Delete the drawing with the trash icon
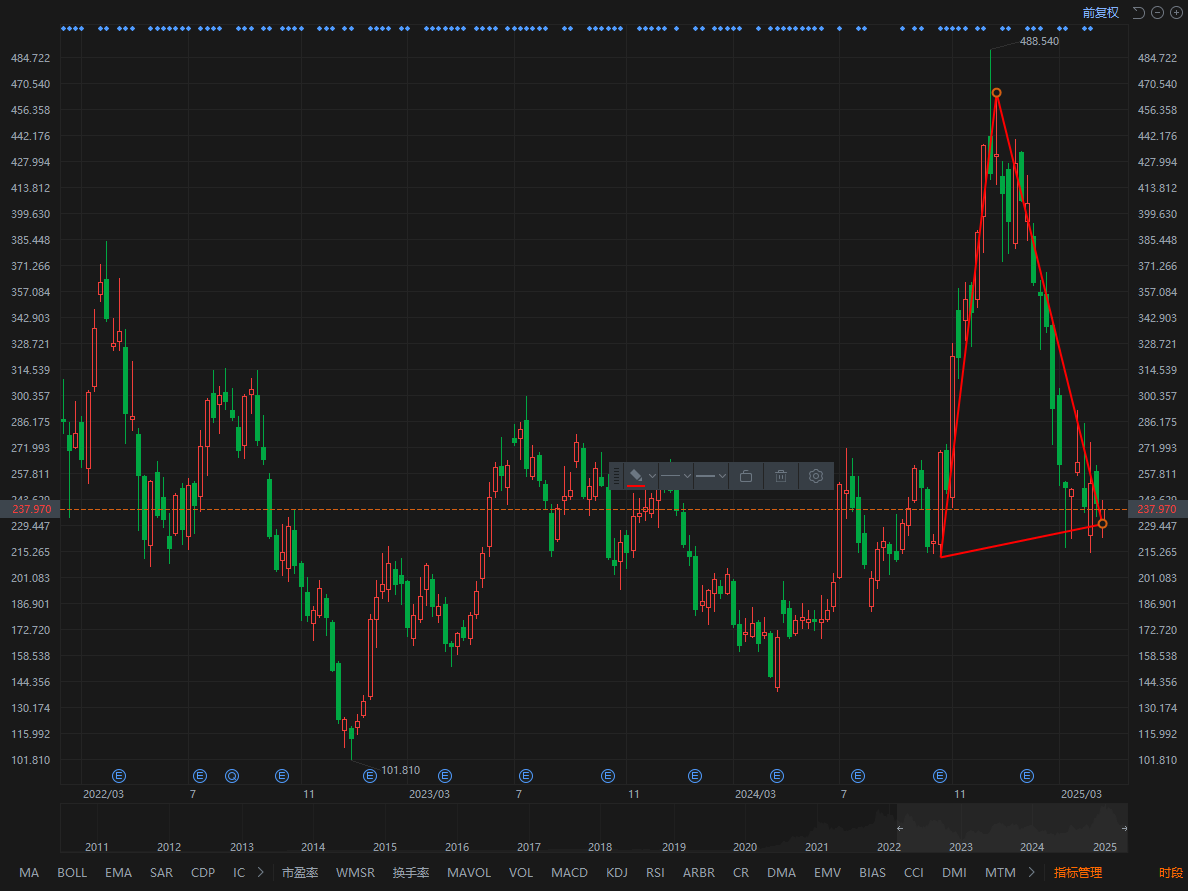This screenshot has height=891, width=1188. point(781,476)
